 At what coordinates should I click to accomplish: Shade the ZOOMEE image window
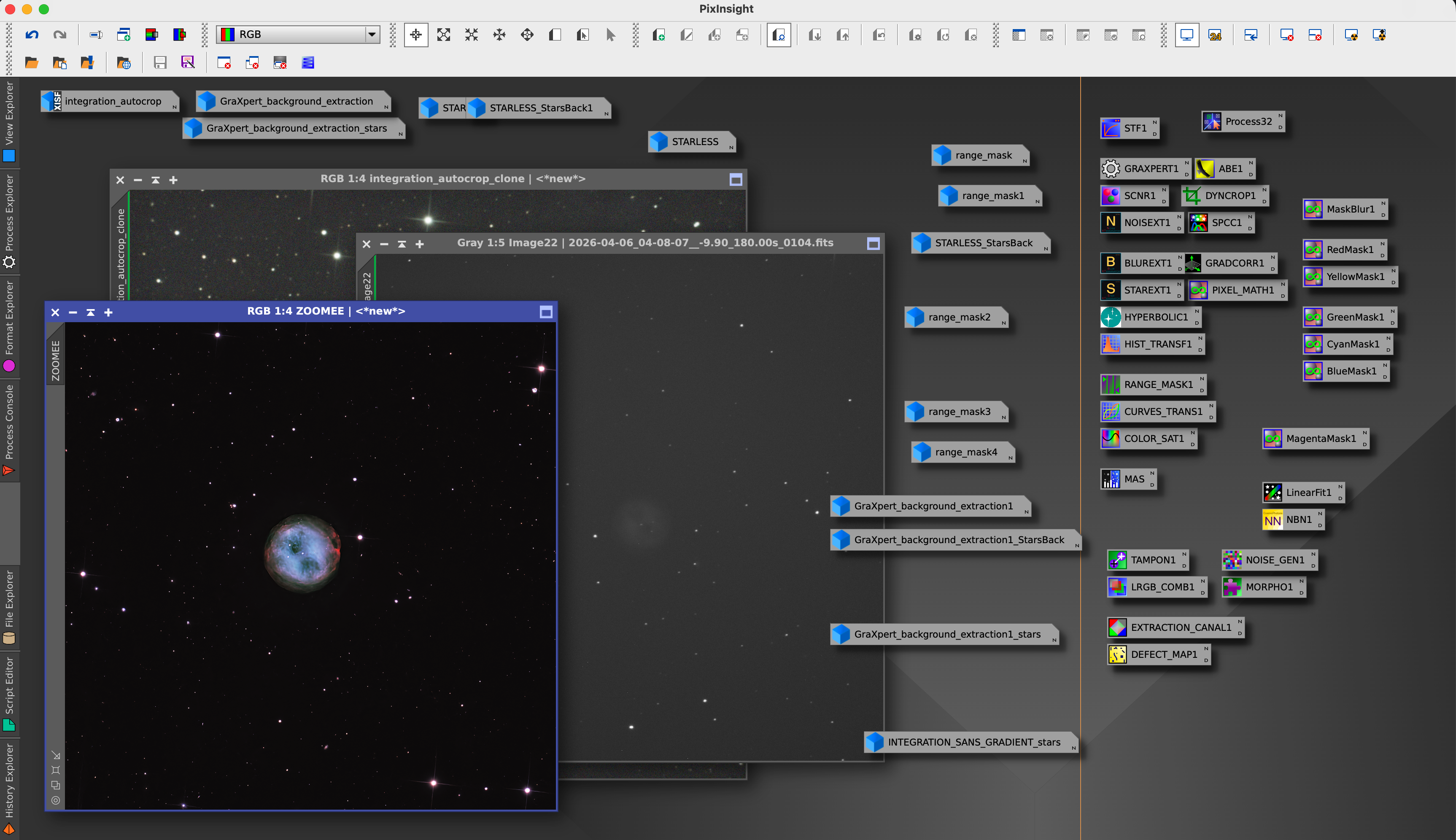[91, 312]
